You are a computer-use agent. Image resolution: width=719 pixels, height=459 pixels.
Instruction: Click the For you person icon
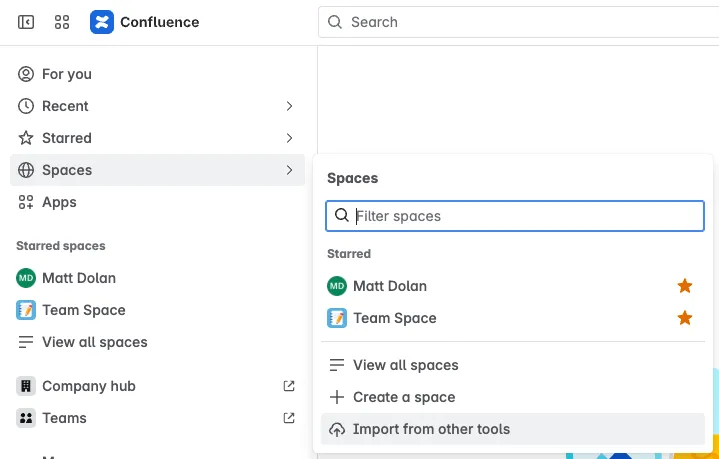pos(26,74)
